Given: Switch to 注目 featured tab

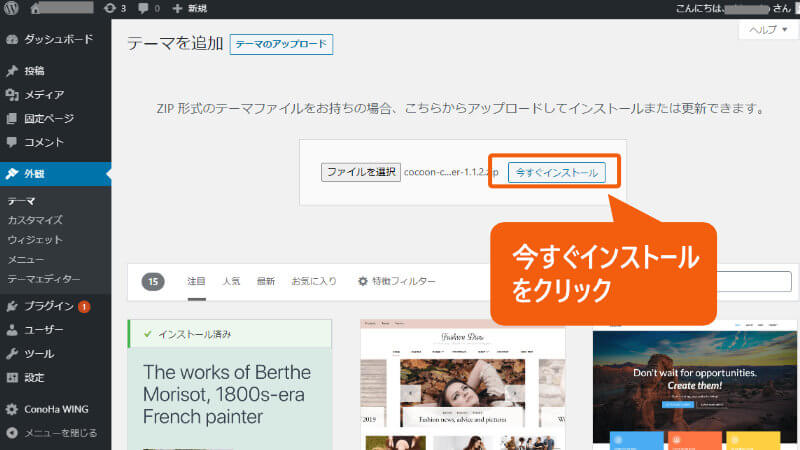Looking at the screenshot, I should coord(196,282).
